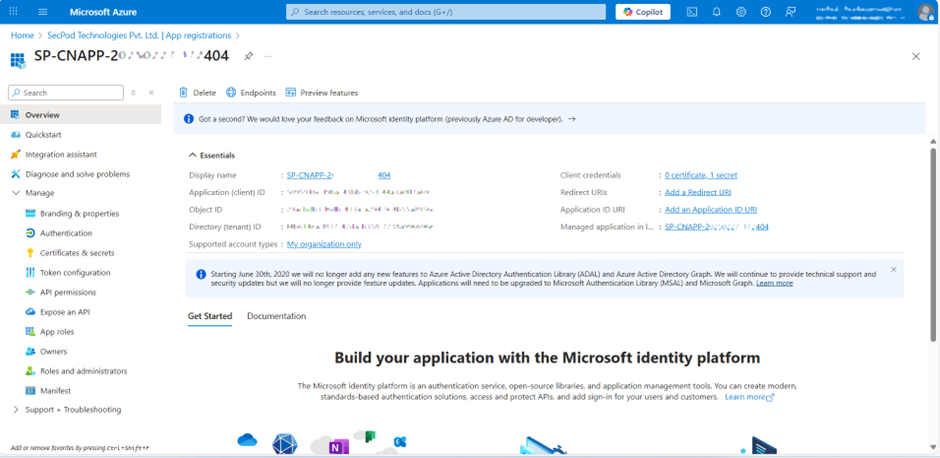Open Endpoints from the command bar
This screenshot has width=940, height=458.
[250, 92]
